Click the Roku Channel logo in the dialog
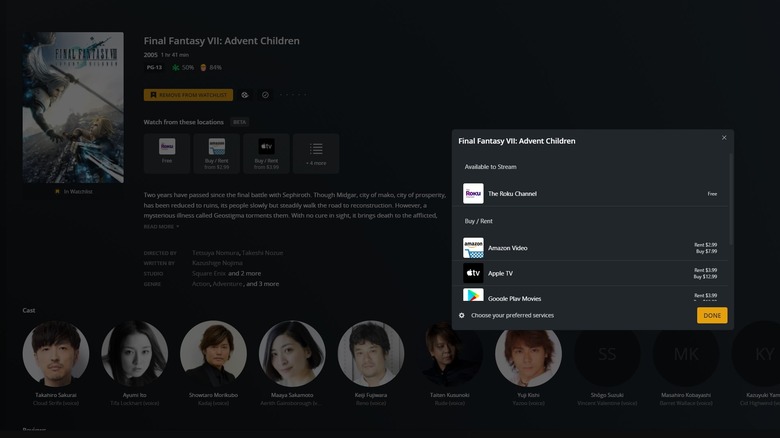 click(x=473, y=194)
